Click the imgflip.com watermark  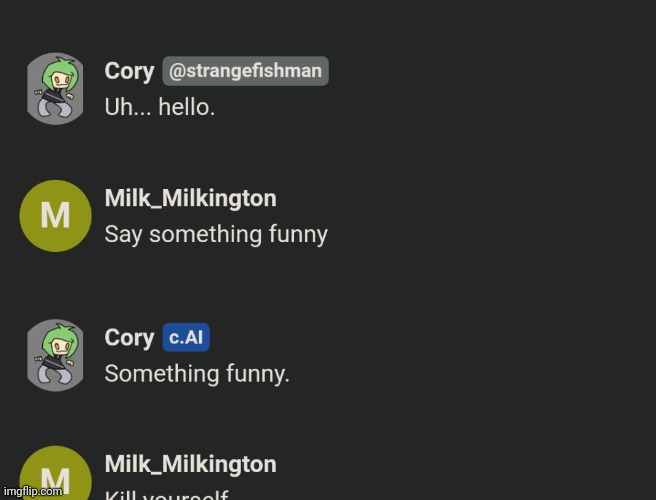[x=33, y=491]
